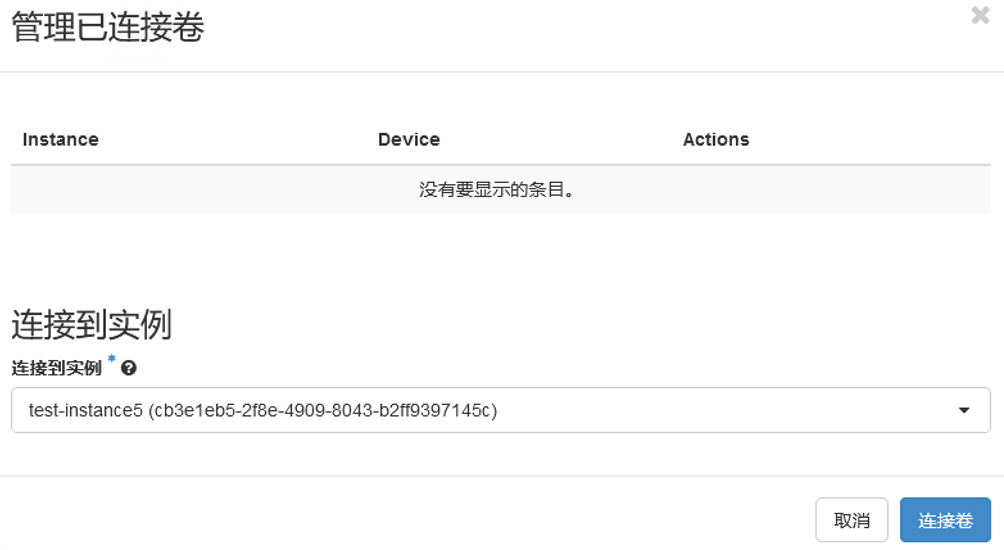Click the large 连接到实例 section heading
This screenshot has height=550, width=1004.
point(92,325)
